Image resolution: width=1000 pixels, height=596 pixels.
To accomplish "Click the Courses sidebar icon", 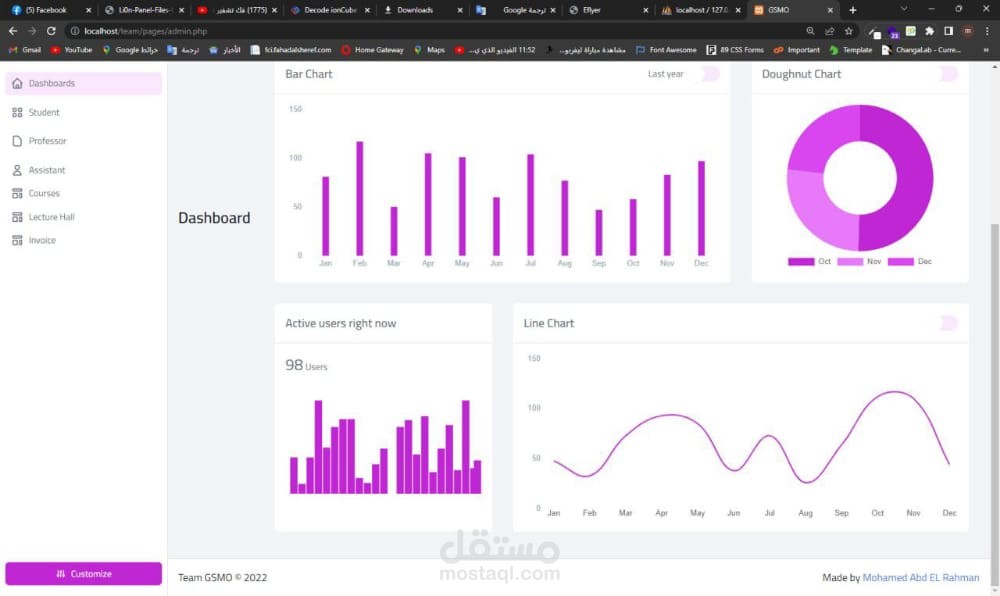I will pyautogui.click(x=17, y=193).
